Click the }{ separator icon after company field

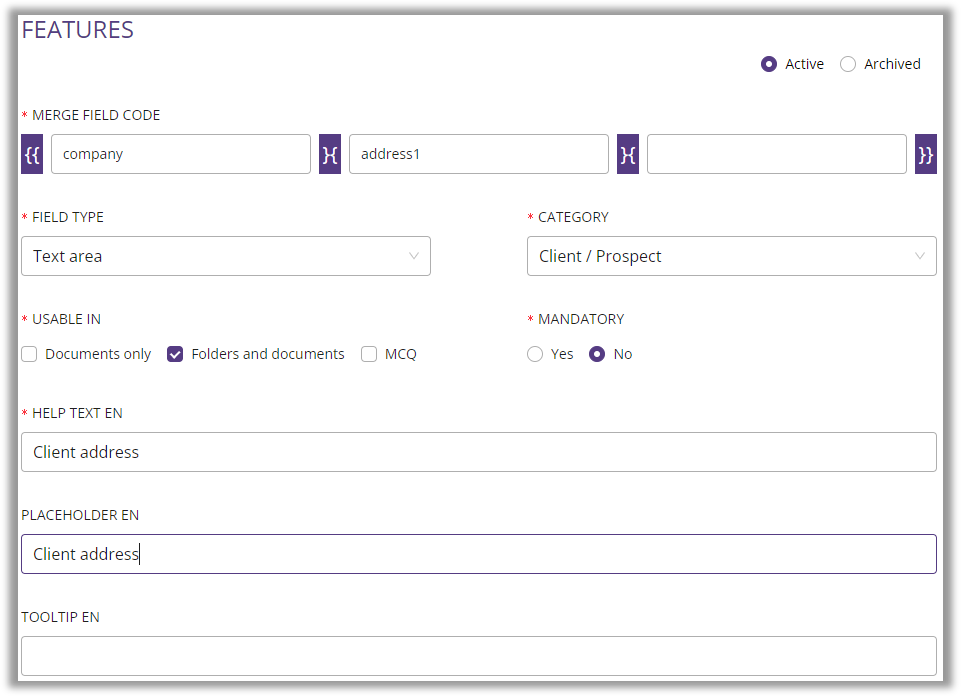(329, 154)
